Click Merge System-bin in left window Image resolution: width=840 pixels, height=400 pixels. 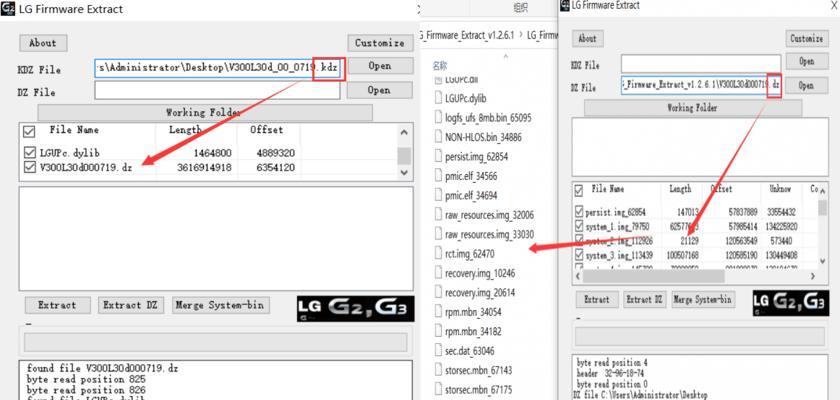point(221,305)
